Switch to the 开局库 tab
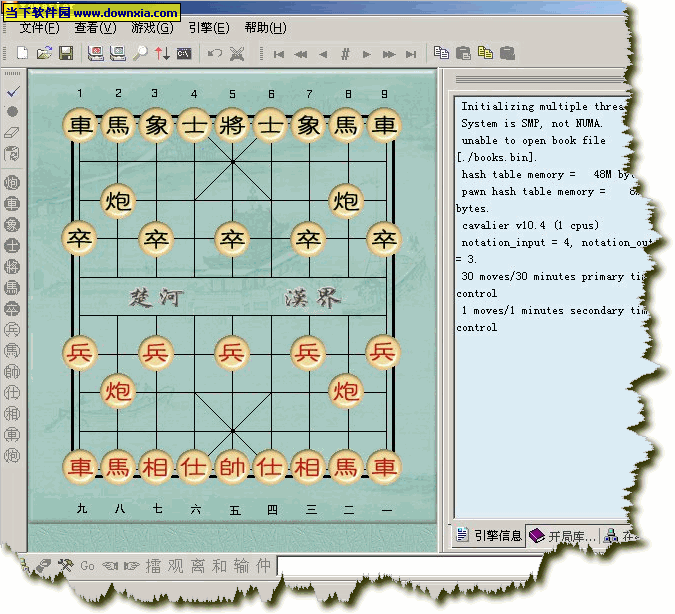The height and width of the screenshot is (614, 675). pos(563,536)
